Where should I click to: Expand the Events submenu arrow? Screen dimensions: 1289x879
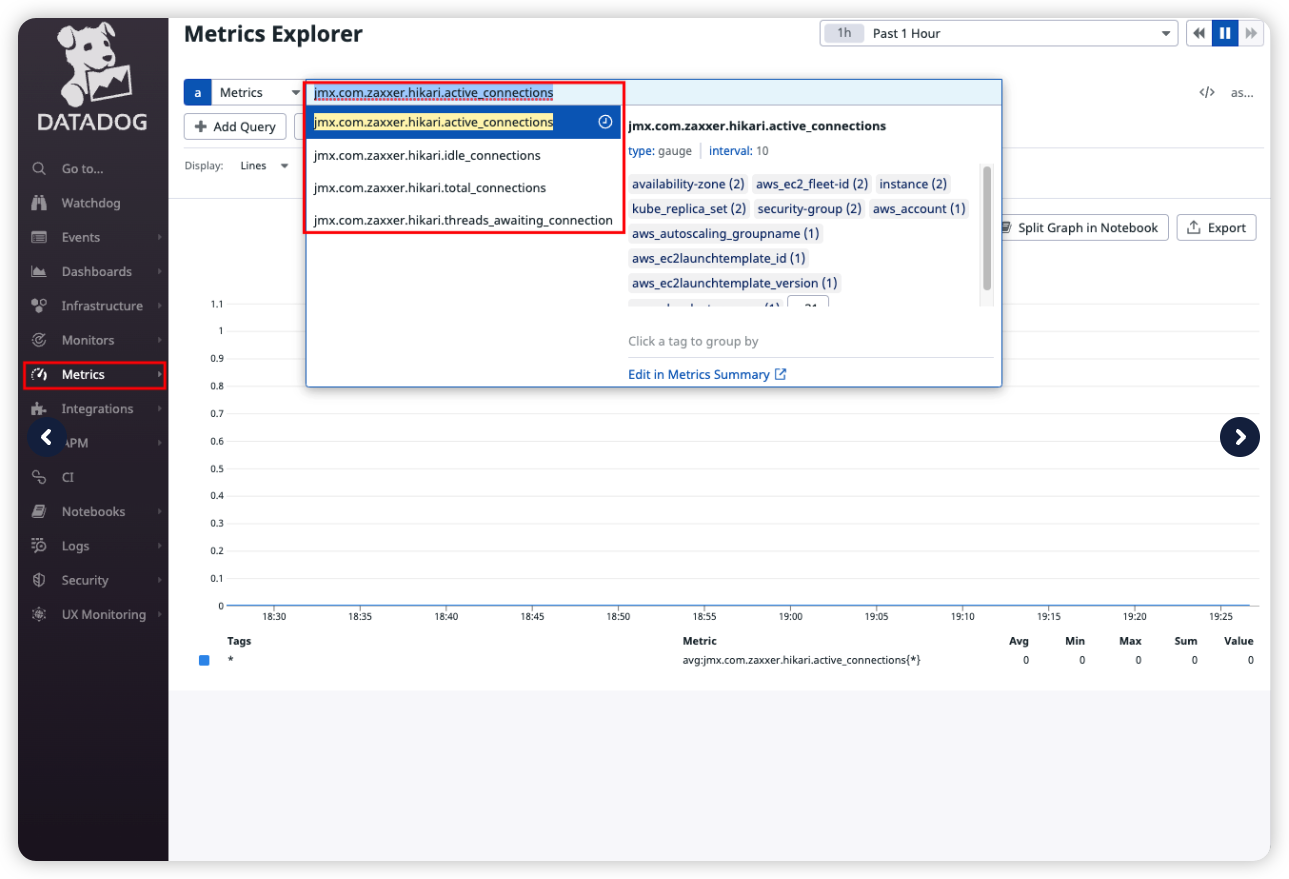point(159,237)
